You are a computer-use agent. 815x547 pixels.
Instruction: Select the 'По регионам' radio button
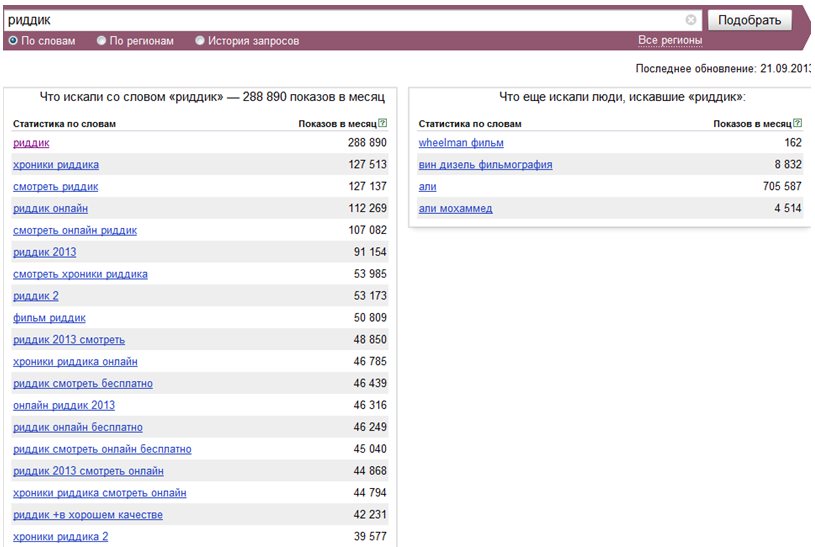(x=101, y=41)
